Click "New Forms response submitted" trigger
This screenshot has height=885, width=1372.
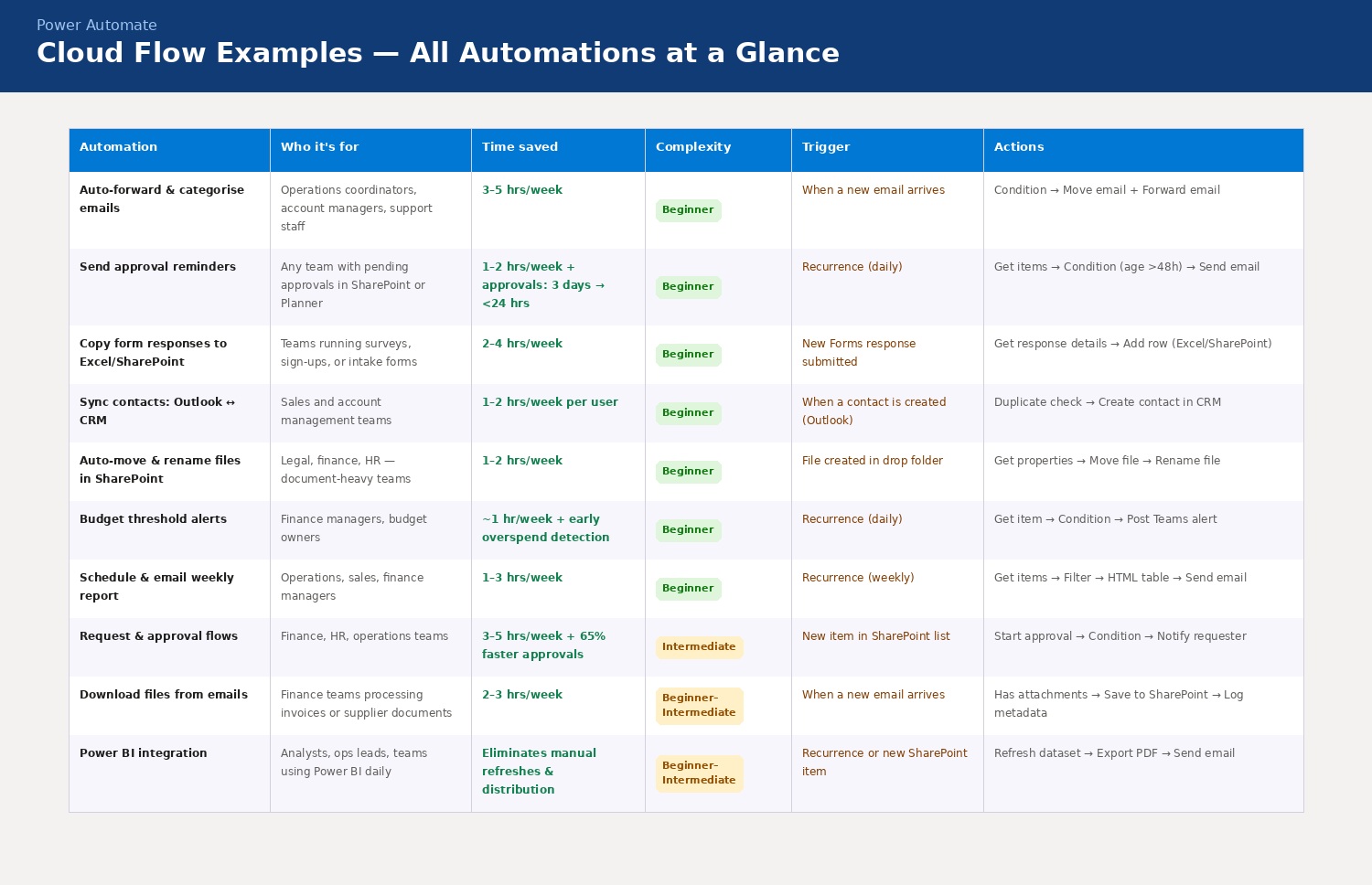click(x=859, y=353)
